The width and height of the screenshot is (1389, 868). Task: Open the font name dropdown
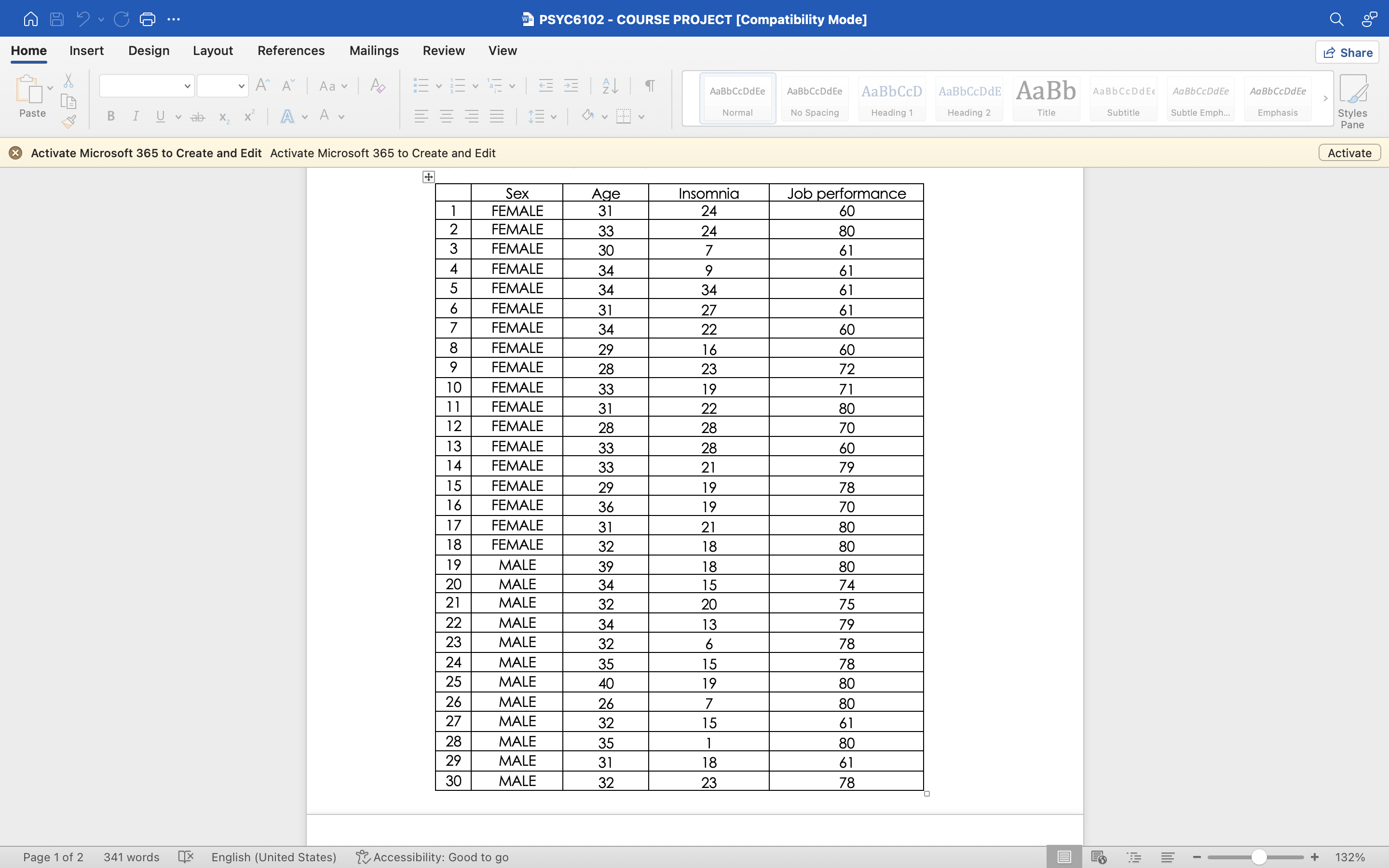[187, 86]
